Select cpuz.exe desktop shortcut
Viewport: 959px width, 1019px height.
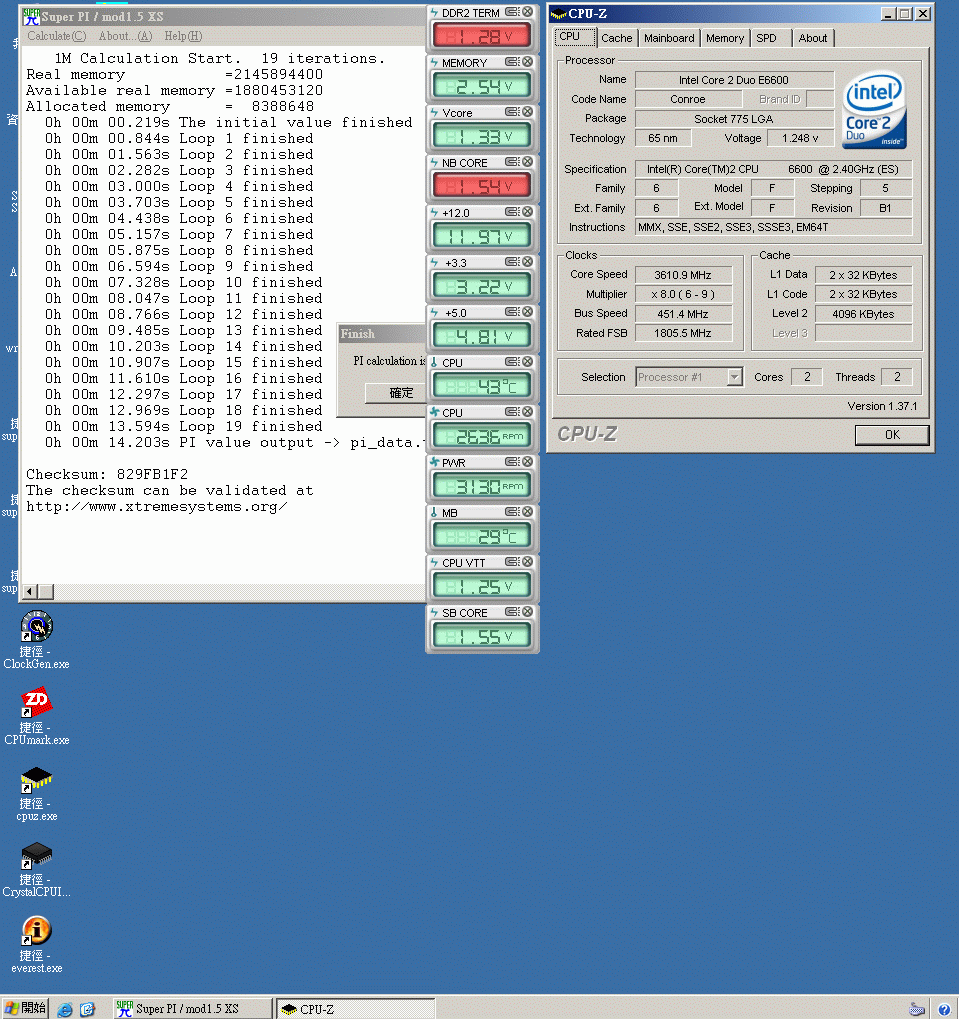36,793
